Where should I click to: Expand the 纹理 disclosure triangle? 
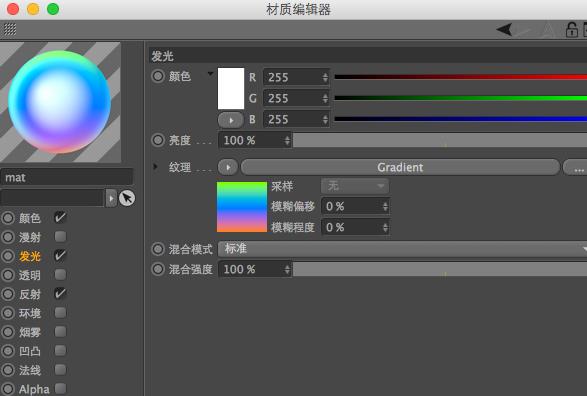155,167
